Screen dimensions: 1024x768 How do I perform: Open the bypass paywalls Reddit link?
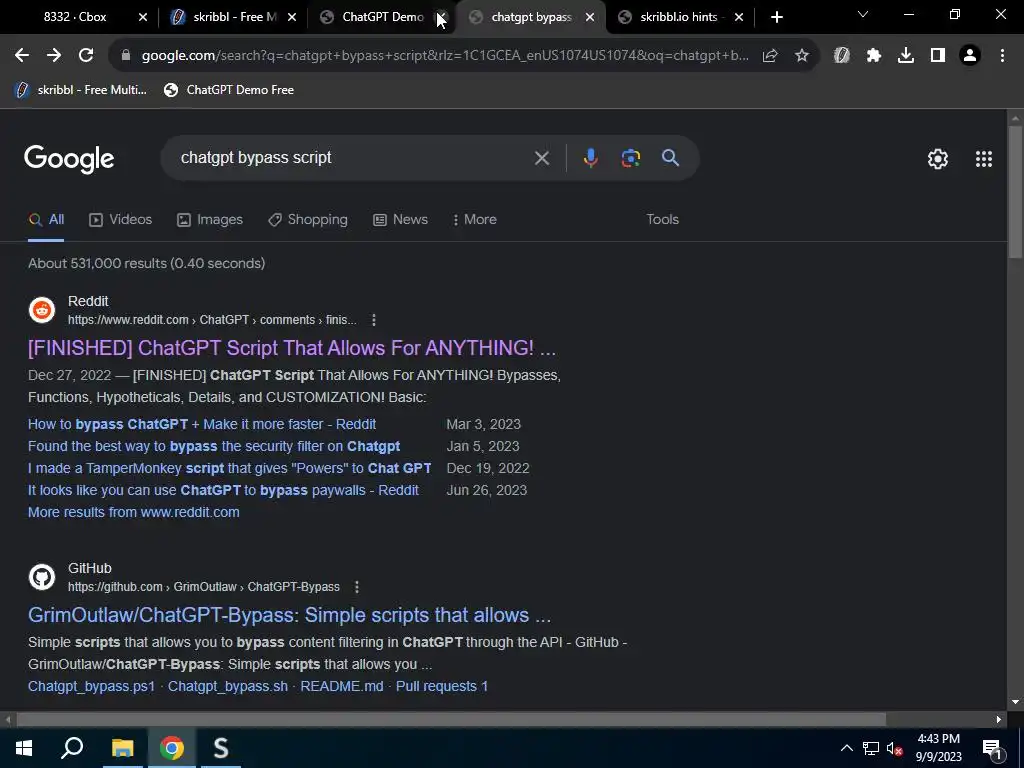pos(223,490)
